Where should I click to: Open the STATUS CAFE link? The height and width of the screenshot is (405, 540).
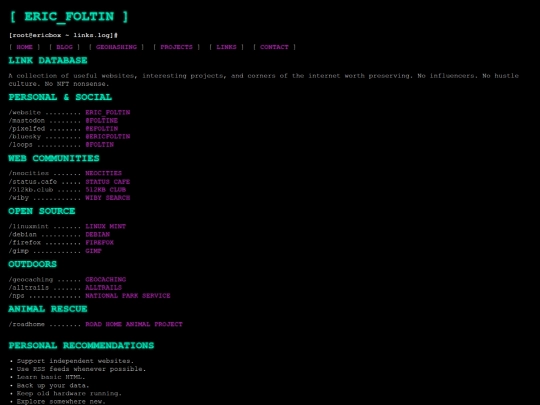tap(108, 181)
